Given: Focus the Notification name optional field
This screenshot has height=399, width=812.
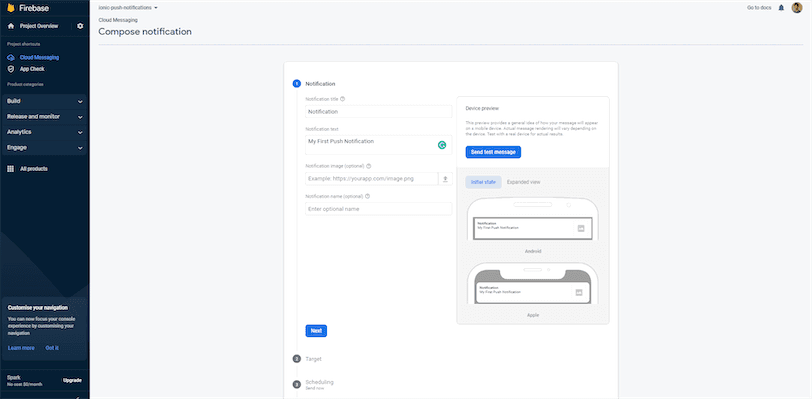Looking at the screenshot, I should [x=379, y=209].
